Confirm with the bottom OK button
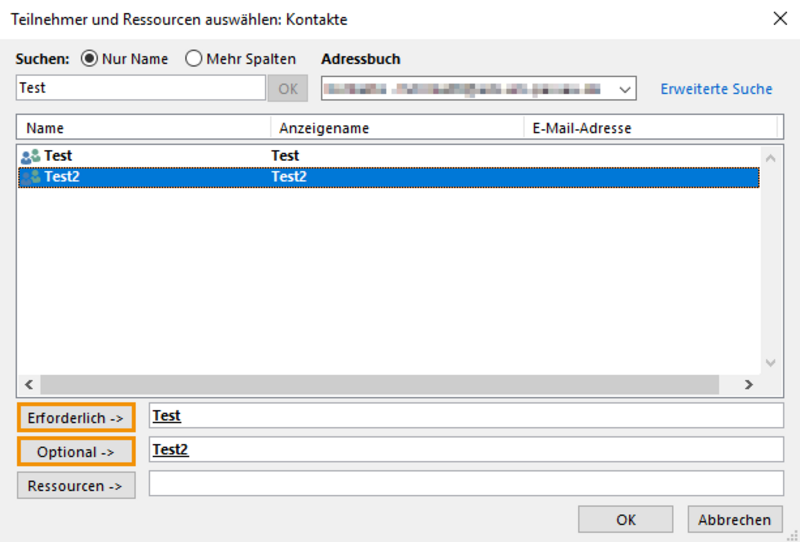800x542 pixels. [626, 520]
